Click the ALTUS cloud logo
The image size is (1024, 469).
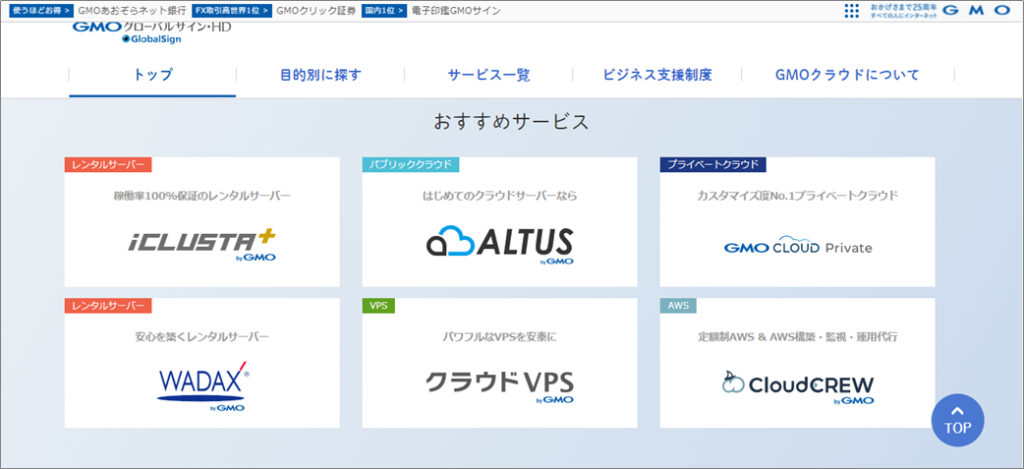[500, 245]
